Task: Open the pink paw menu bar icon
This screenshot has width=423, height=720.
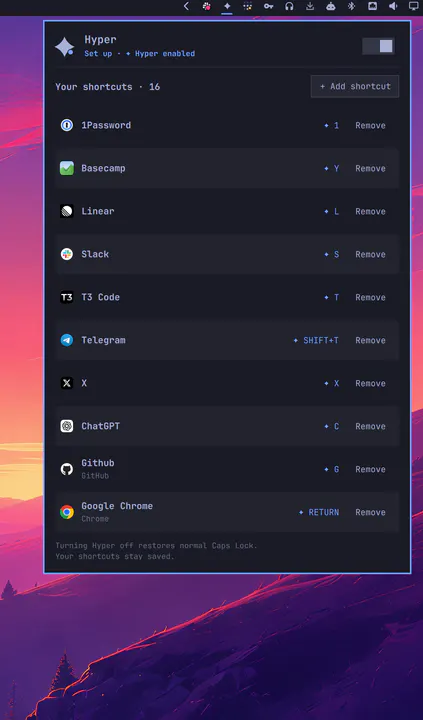Action: click(x=207, y=6)
